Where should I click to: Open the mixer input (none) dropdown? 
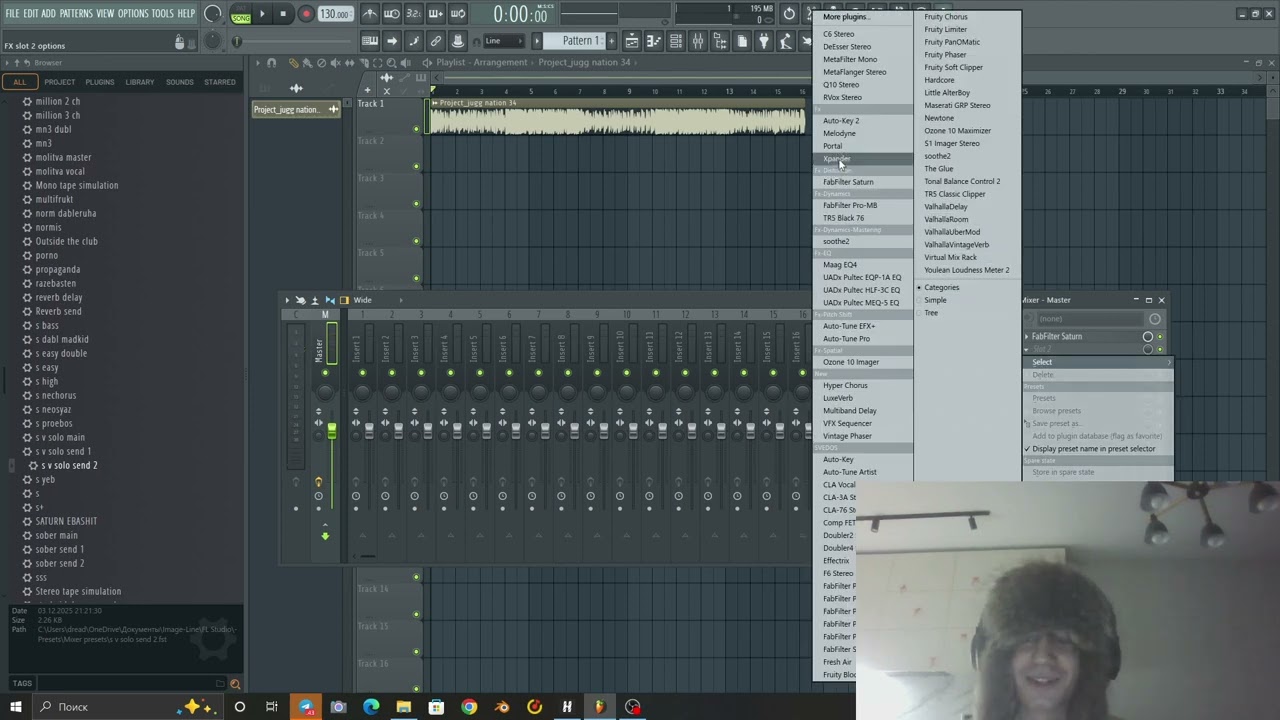[x=1088, y=319]
